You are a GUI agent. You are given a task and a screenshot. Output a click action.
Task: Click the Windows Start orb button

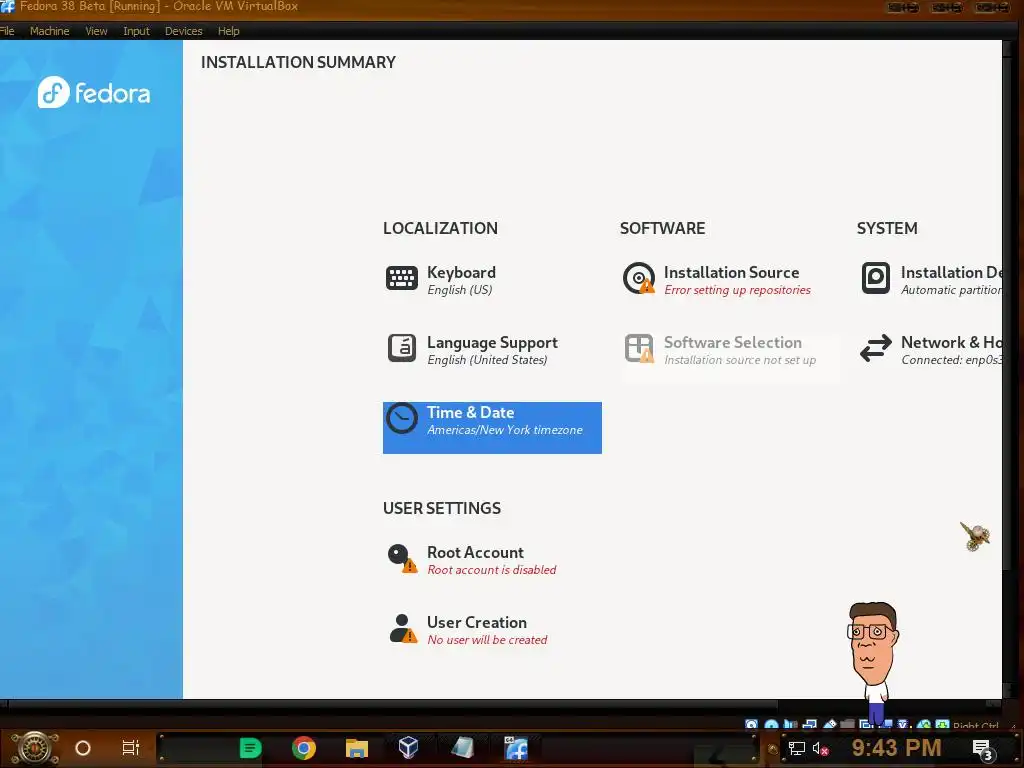[x=35, y=748]
